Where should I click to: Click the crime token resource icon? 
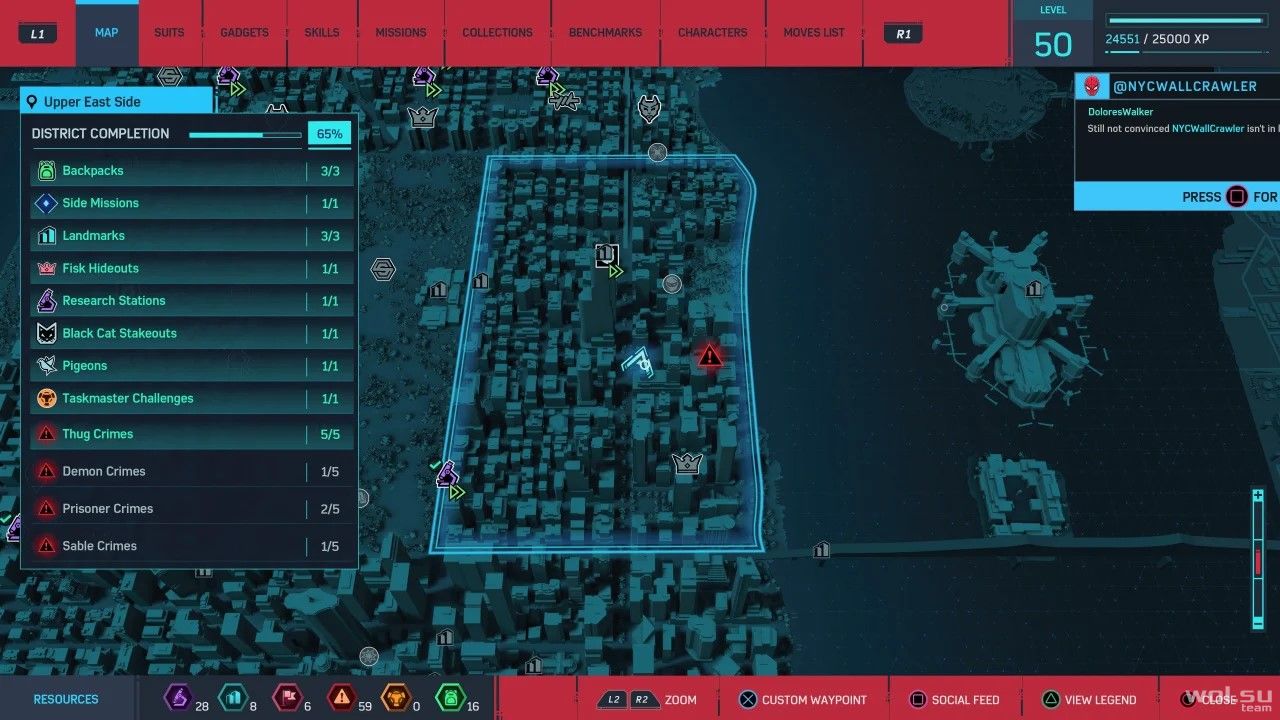(342, 697)
